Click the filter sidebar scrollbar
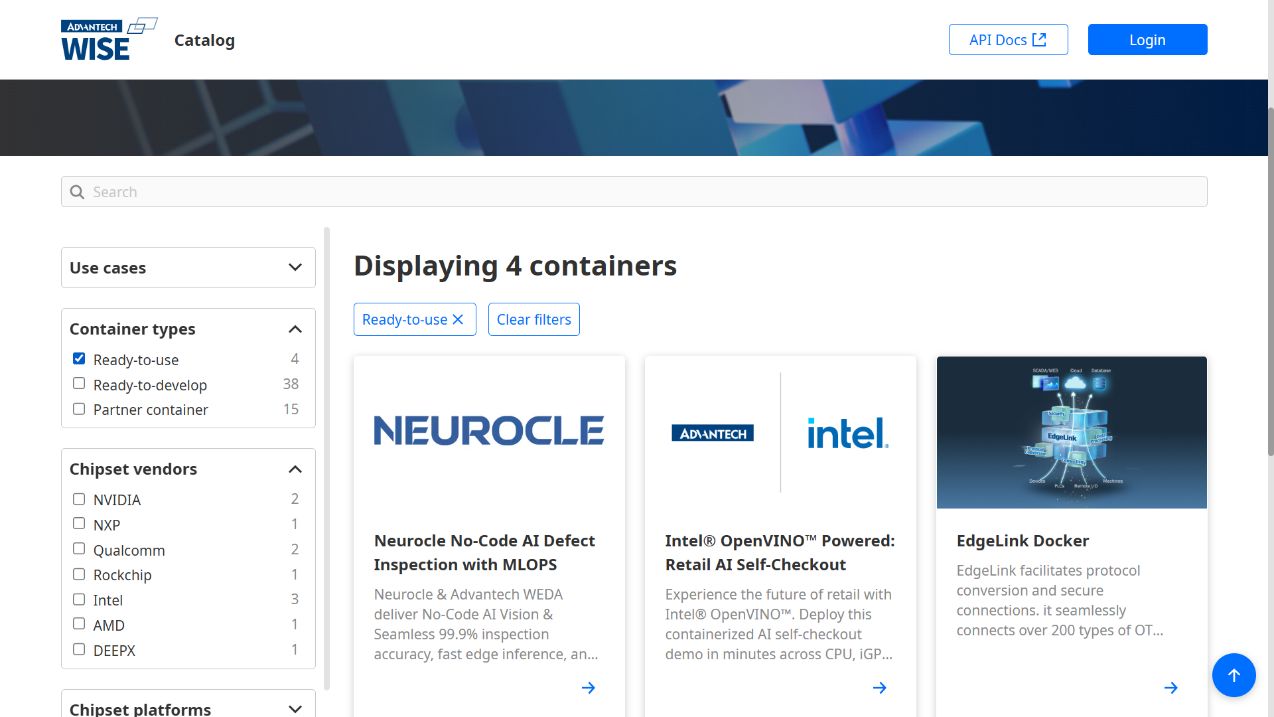 tap(326, 458)
